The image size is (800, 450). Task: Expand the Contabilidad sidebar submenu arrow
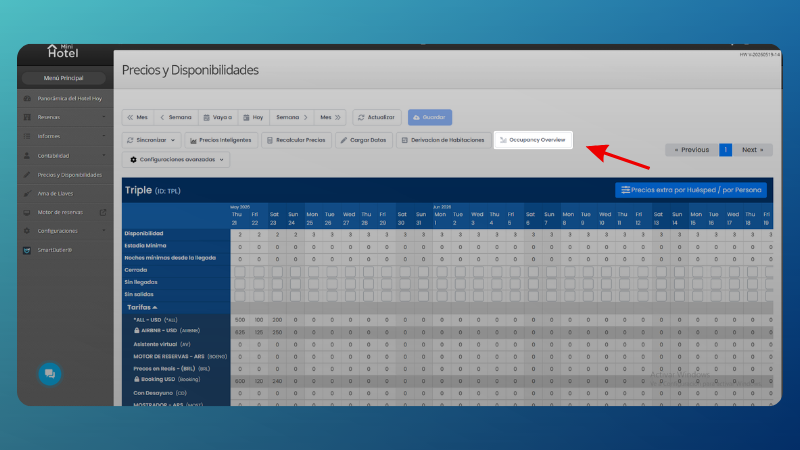pos(104,156)
